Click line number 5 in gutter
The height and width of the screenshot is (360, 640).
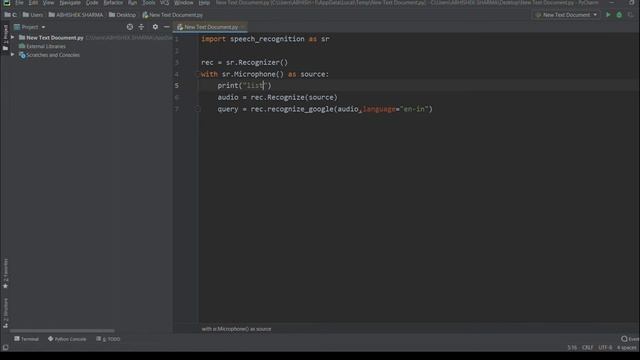(x=176, y=85)
